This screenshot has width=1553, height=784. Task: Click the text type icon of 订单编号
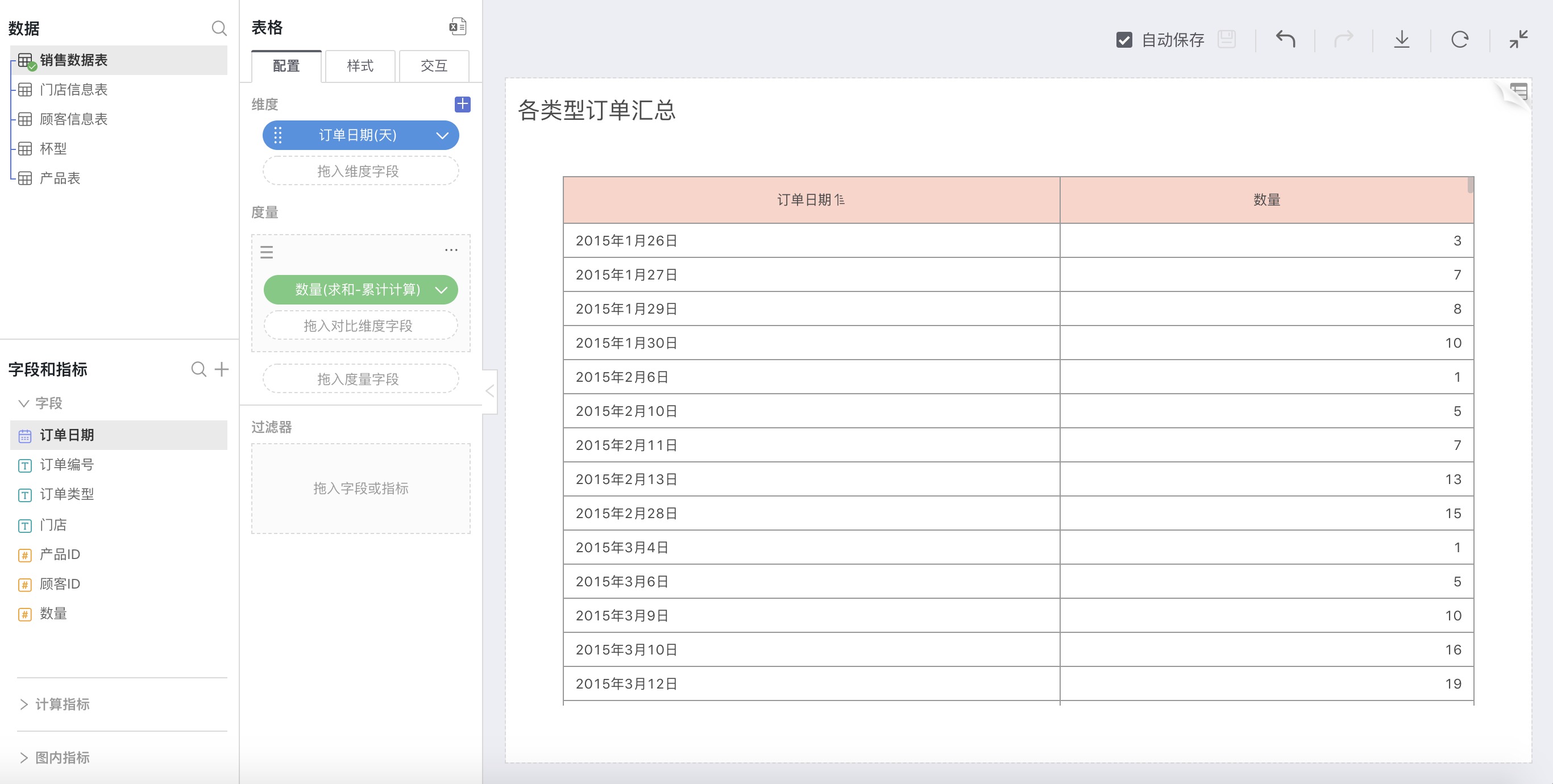click(x=24, y=465)
